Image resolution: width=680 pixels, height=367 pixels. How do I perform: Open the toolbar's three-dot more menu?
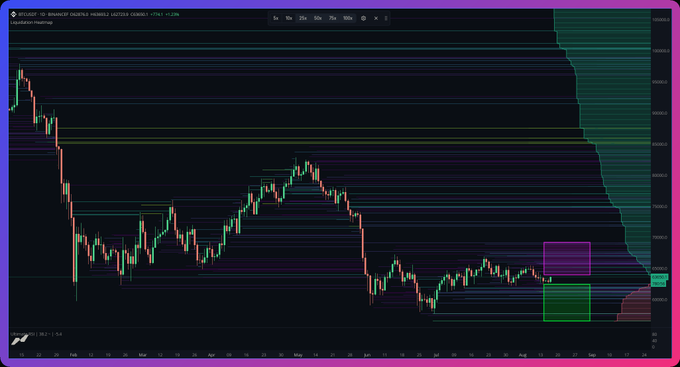point(386,18)
